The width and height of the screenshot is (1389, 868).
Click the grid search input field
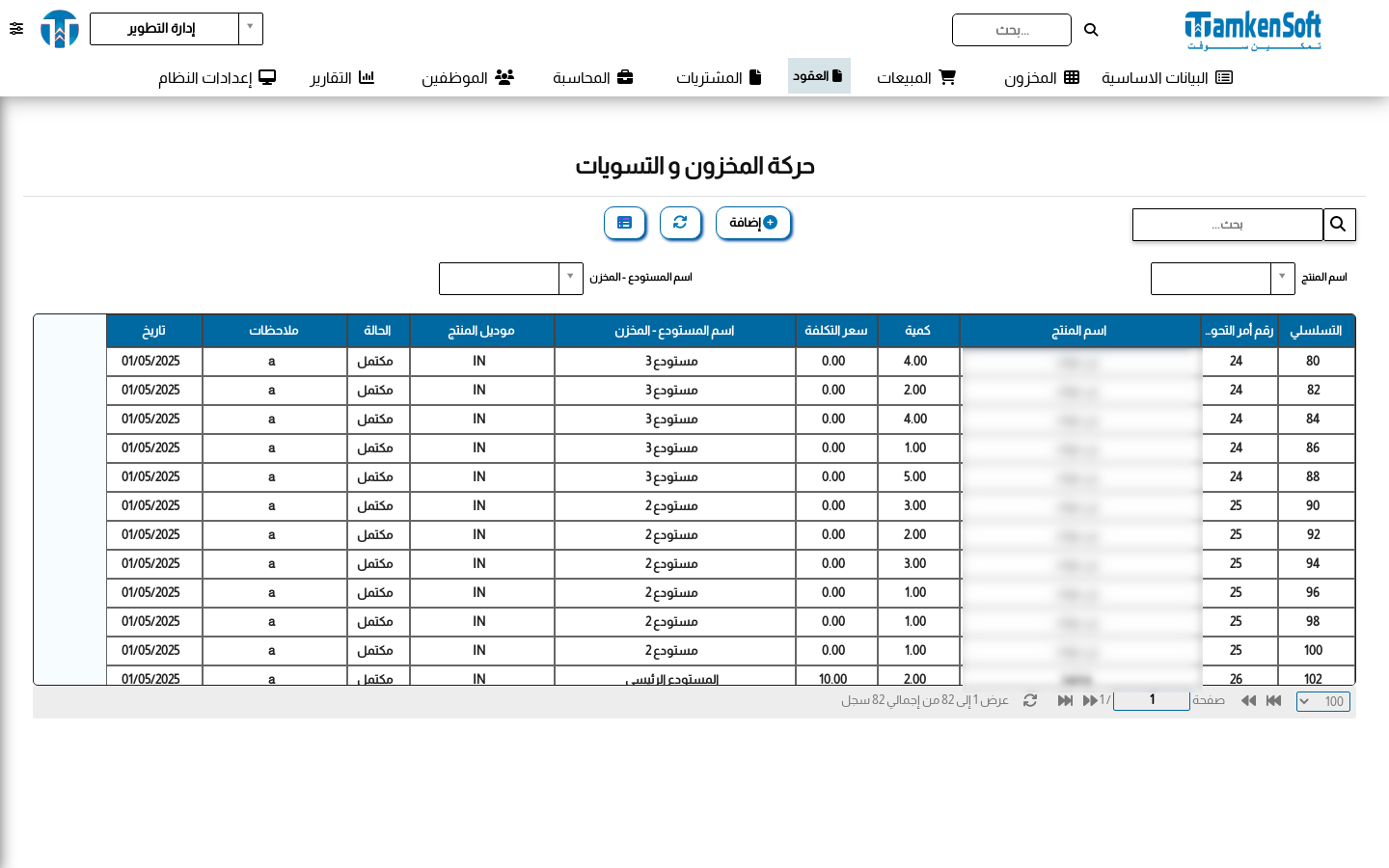click(1227, 225)
